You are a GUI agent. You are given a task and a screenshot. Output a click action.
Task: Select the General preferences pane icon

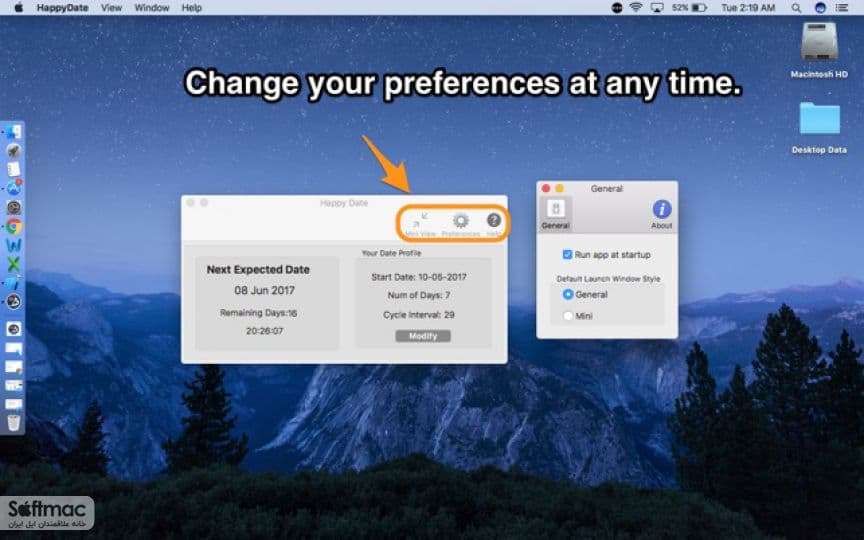tap(555, 214)
